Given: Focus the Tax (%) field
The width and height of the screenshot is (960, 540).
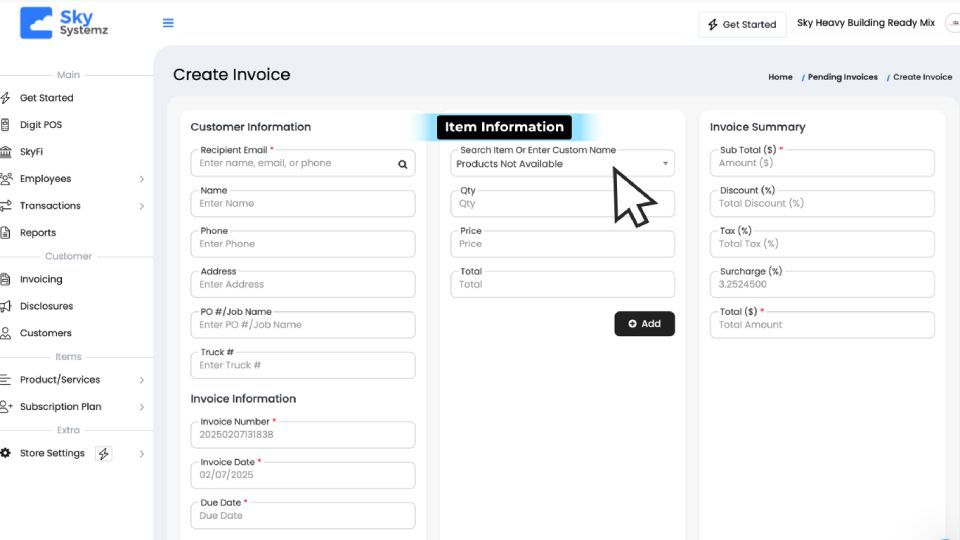Looking at the screenshot, I should [822, 244].
